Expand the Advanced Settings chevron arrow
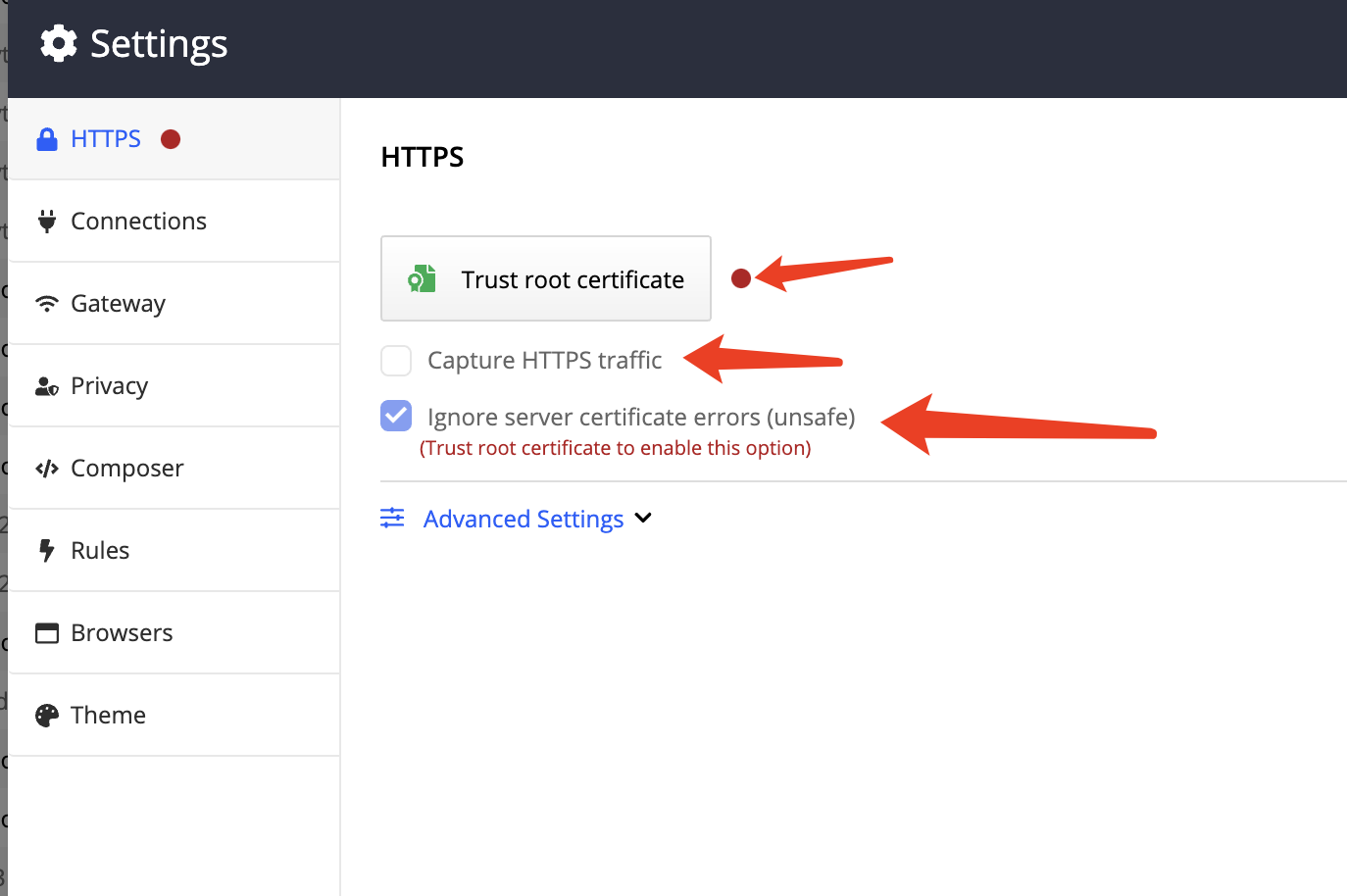 pyautogui.click(x=643, y=518)
